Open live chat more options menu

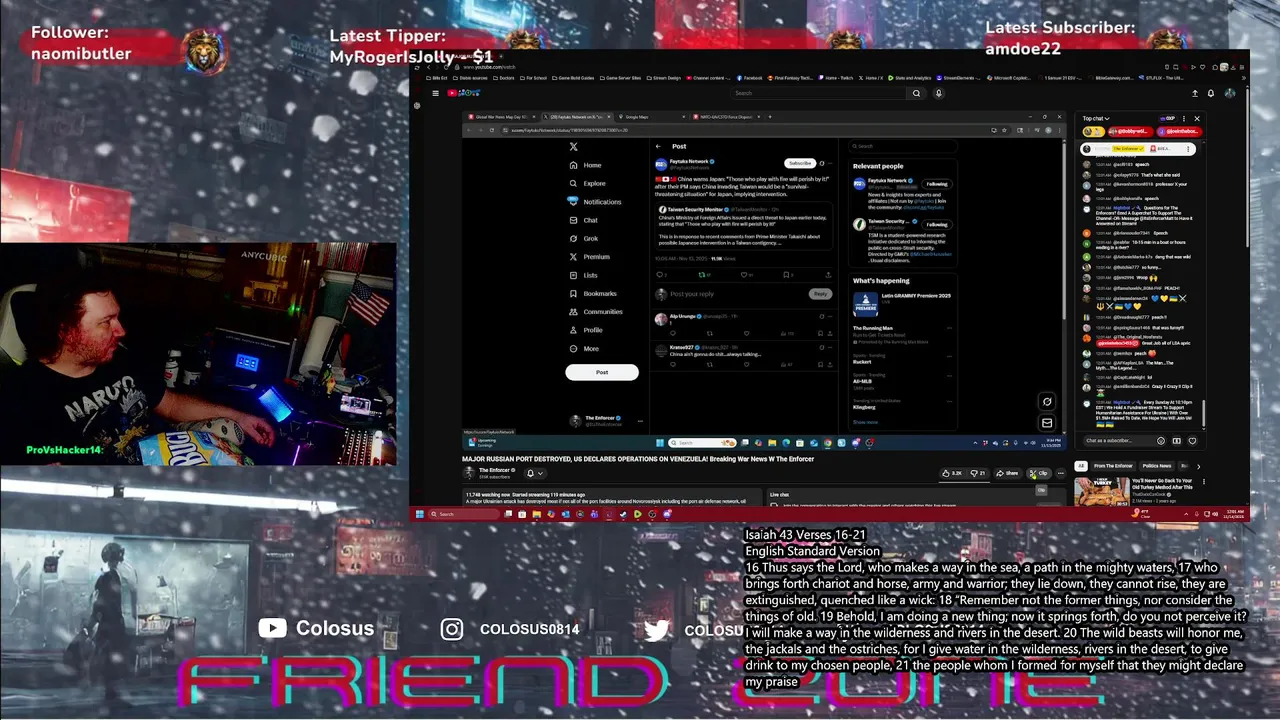coord(1183,118)
